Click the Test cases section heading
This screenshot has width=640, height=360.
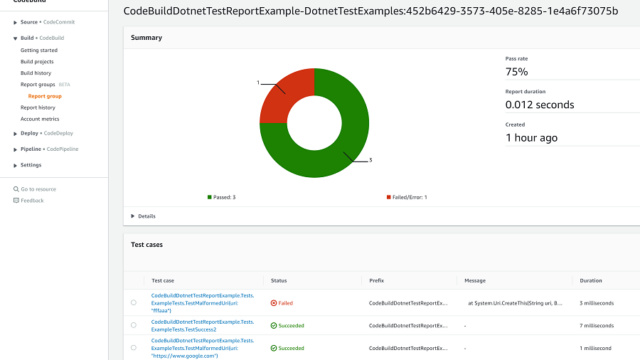click(x=147, y=244)
